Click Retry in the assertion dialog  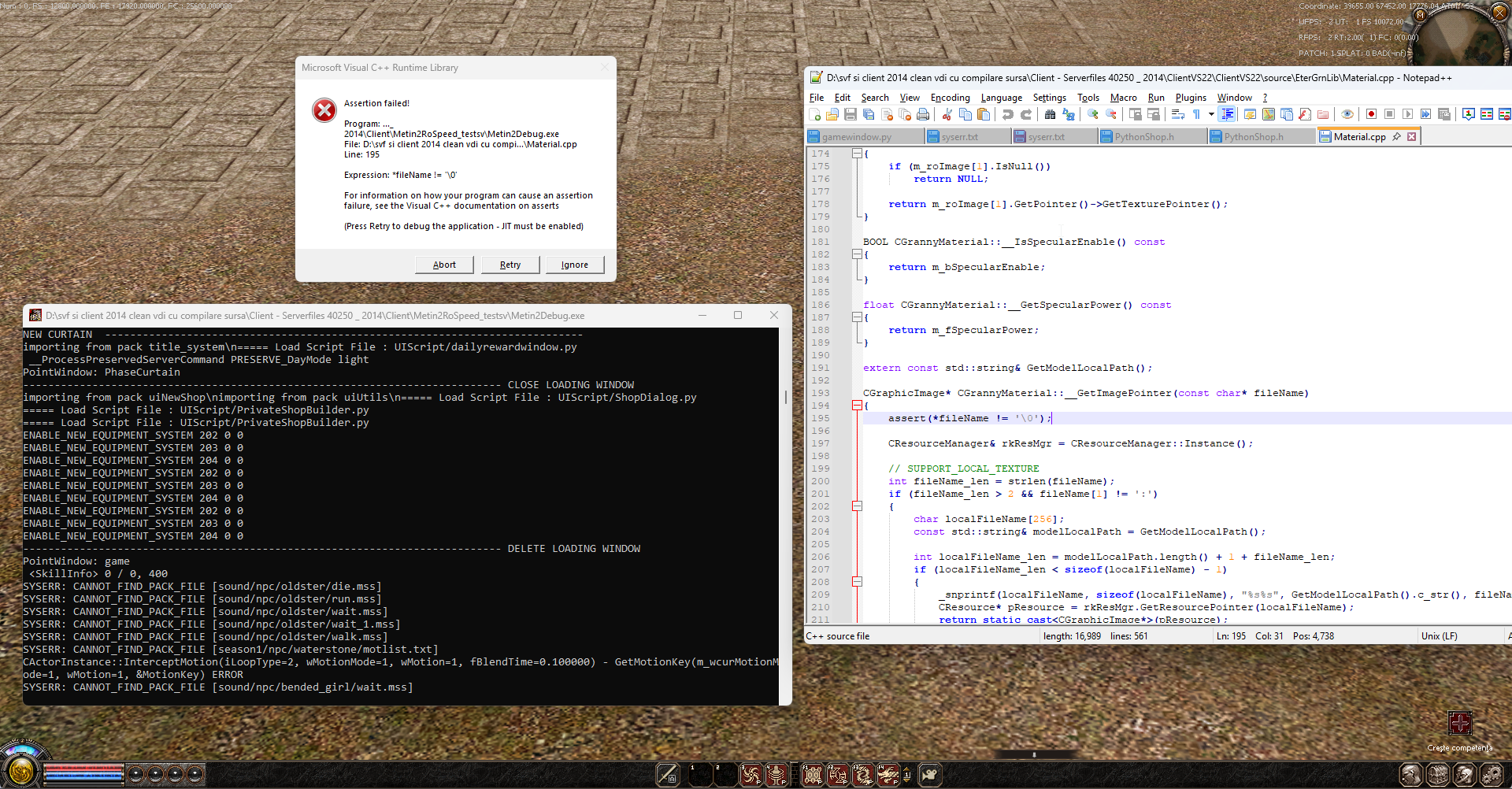pyautogui.click(x=510, y=265)
